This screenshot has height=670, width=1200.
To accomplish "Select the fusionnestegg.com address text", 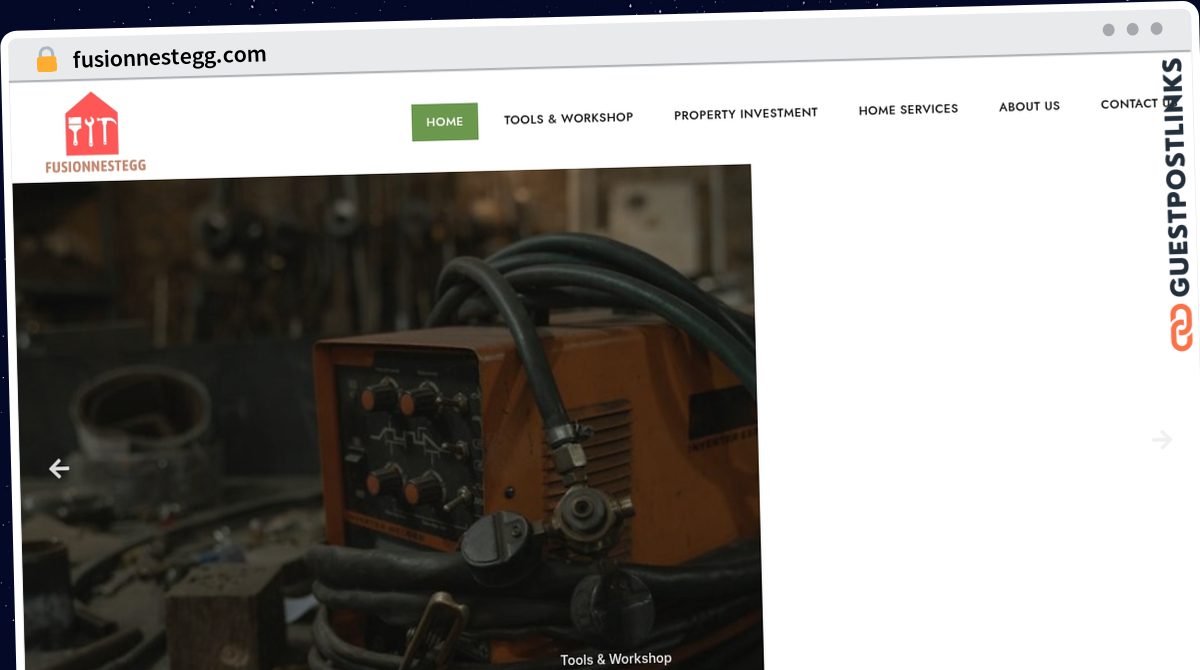I will click(x=170, y=57).
